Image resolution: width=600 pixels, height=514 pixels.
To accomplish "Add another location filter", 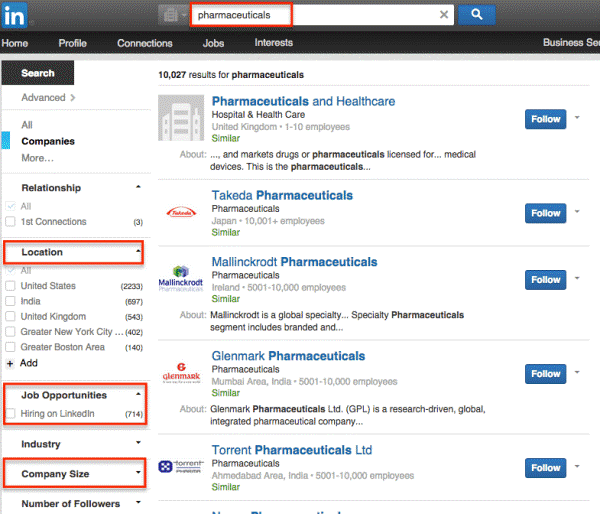I will pyautogui.click(x=29, y=363).
